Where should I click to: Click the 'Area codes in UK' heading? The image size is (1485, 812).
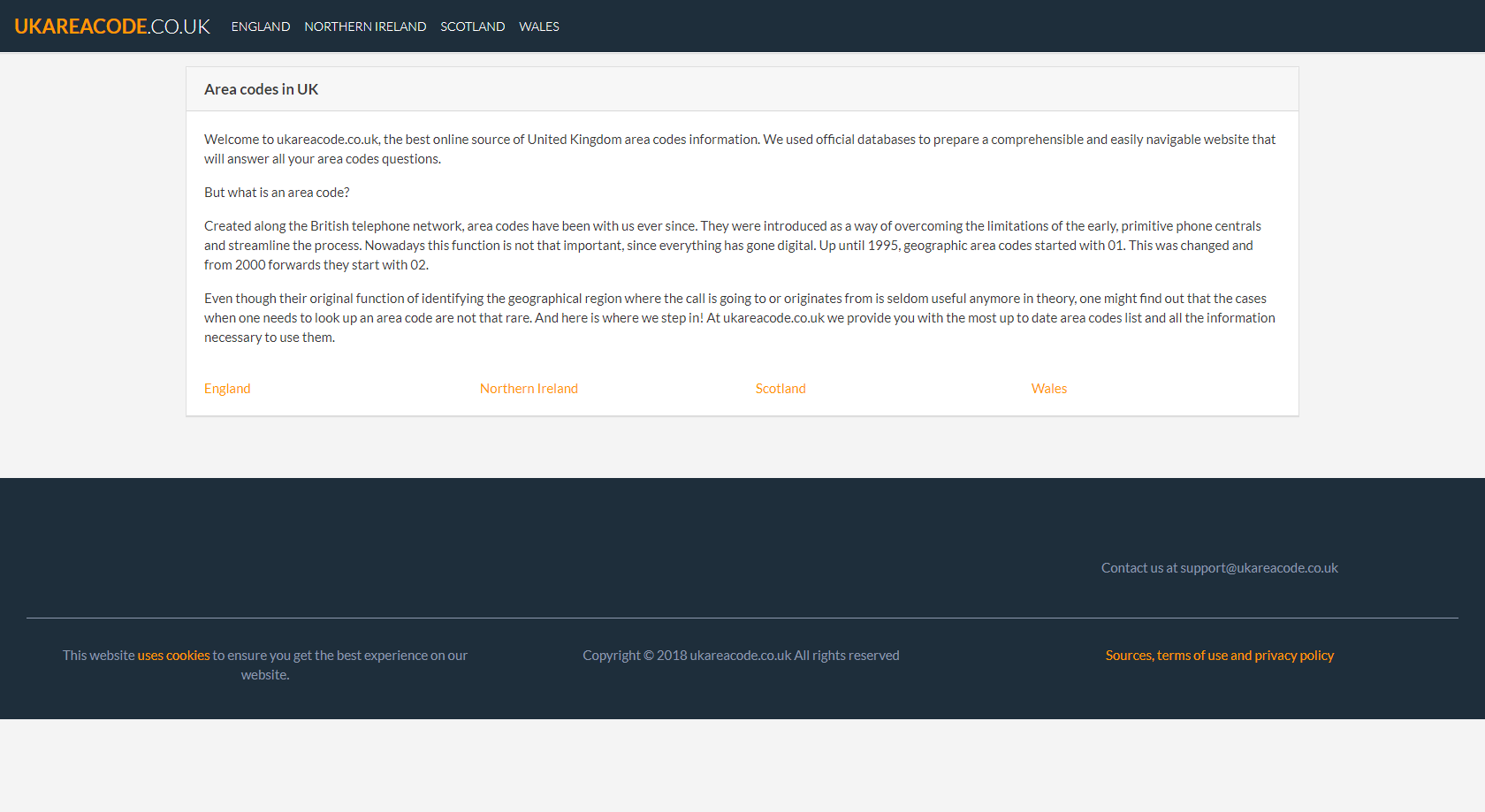(x=261, y=89)
